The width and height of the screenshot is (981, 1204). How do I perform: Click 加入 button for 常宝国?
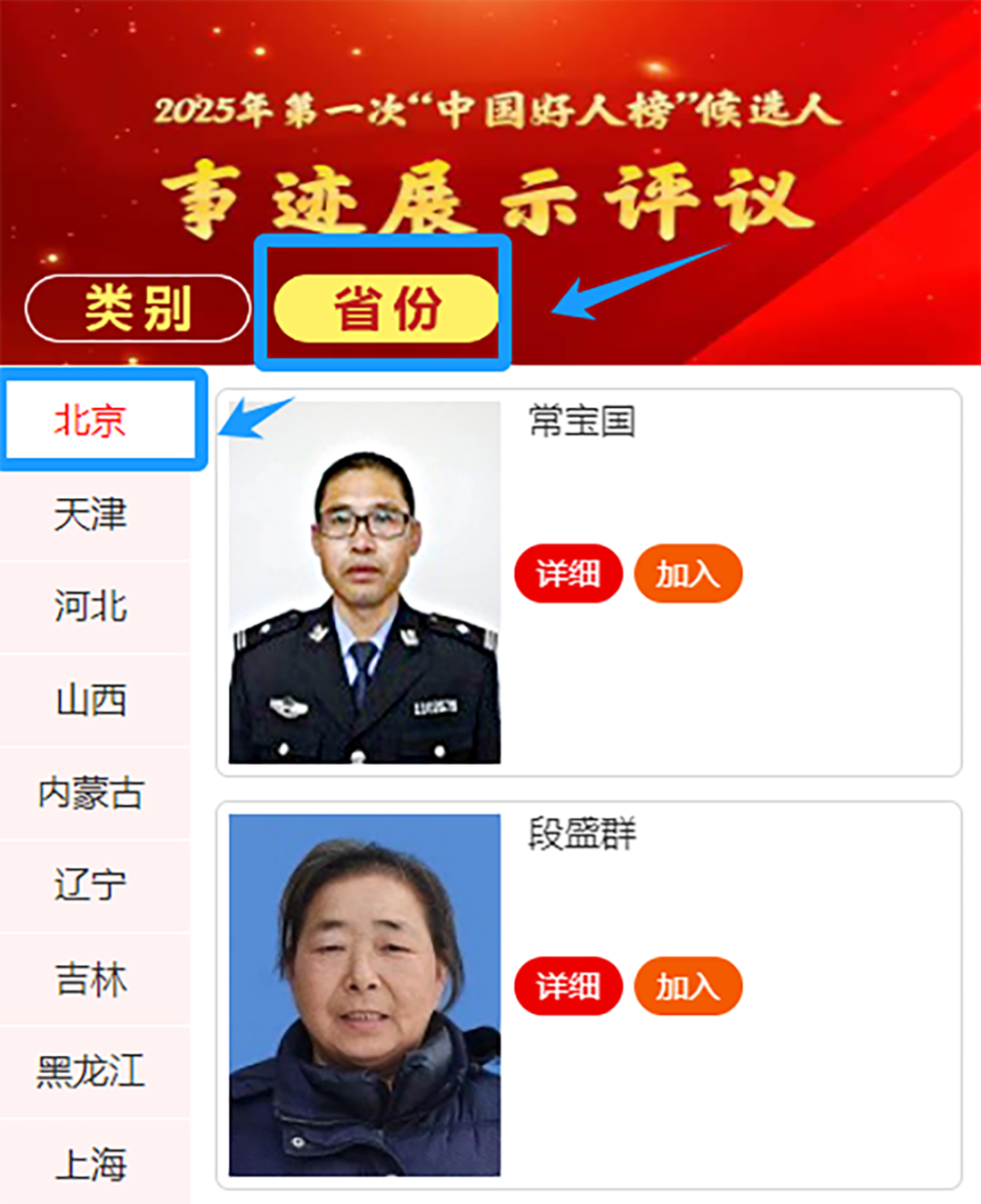(688, 573)
